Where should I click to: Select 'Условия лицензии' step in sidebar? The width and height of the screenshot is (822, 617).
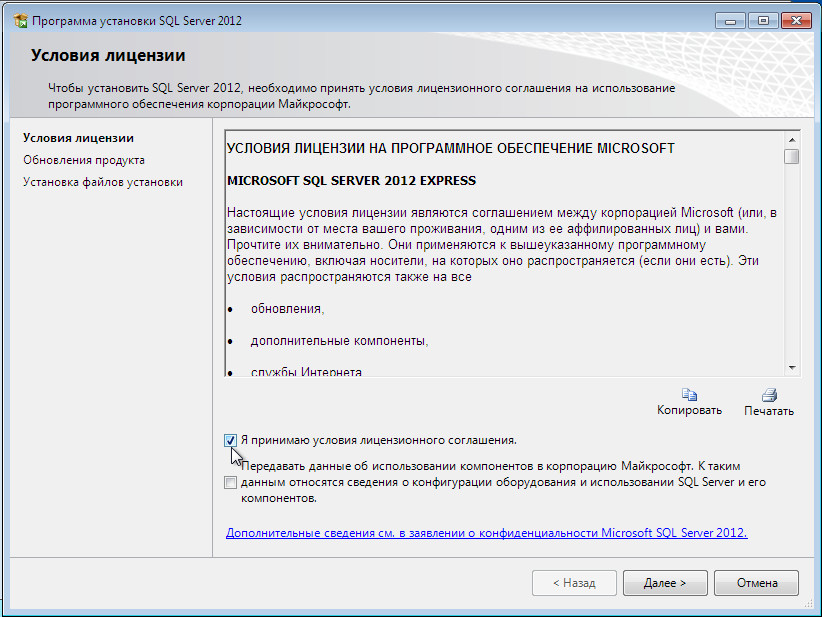tap(79, 138)
